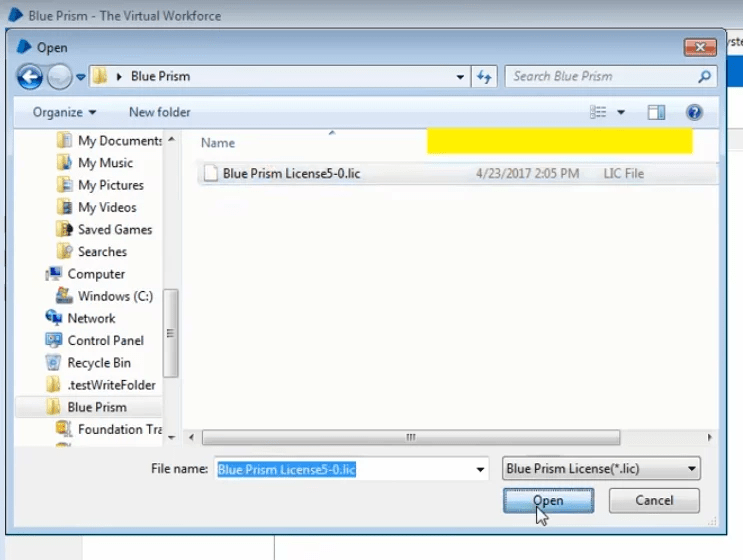Click the Windows (C:) drive icon

64,296
